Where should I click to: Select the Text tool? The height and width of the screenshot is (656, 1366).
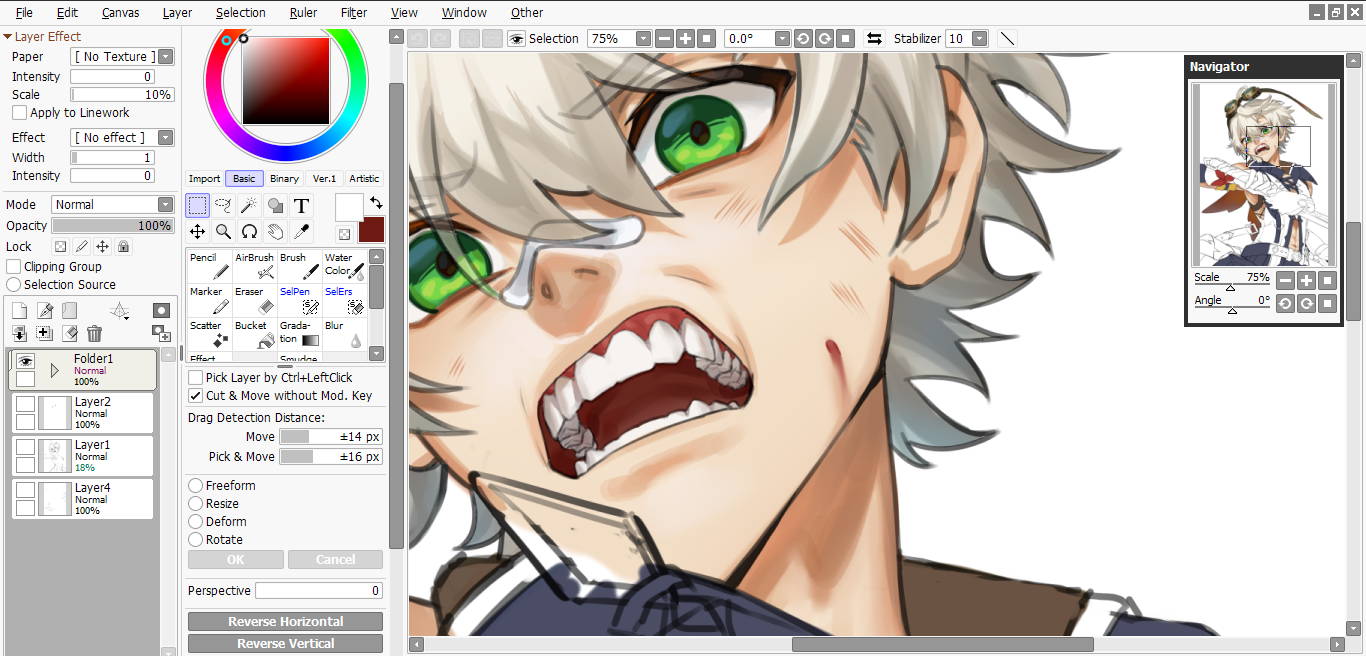point(302,206)
